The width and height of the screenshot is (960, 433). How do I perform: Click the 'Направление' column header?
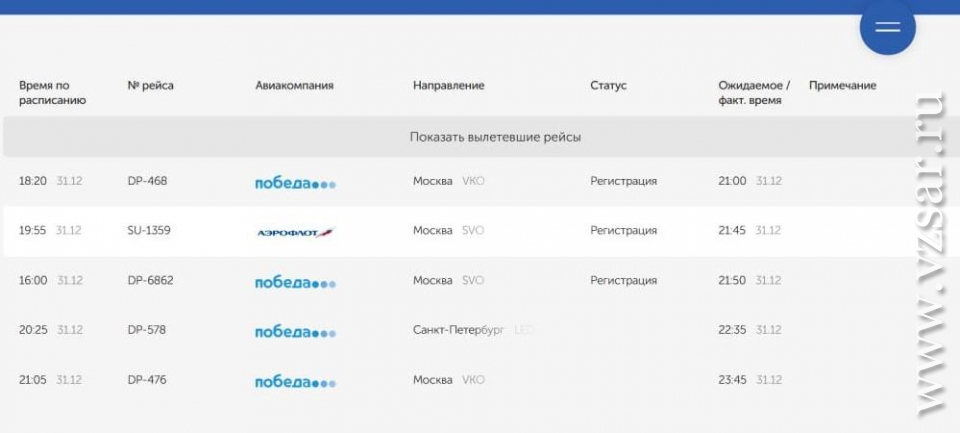pyautogui.click(x=448, y=86)
